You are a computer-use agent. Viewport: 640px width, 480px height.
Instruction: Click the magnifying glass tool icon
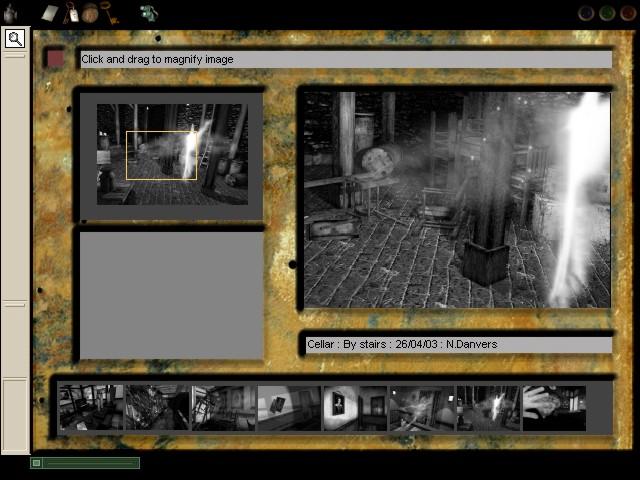(x=15, y=39)
